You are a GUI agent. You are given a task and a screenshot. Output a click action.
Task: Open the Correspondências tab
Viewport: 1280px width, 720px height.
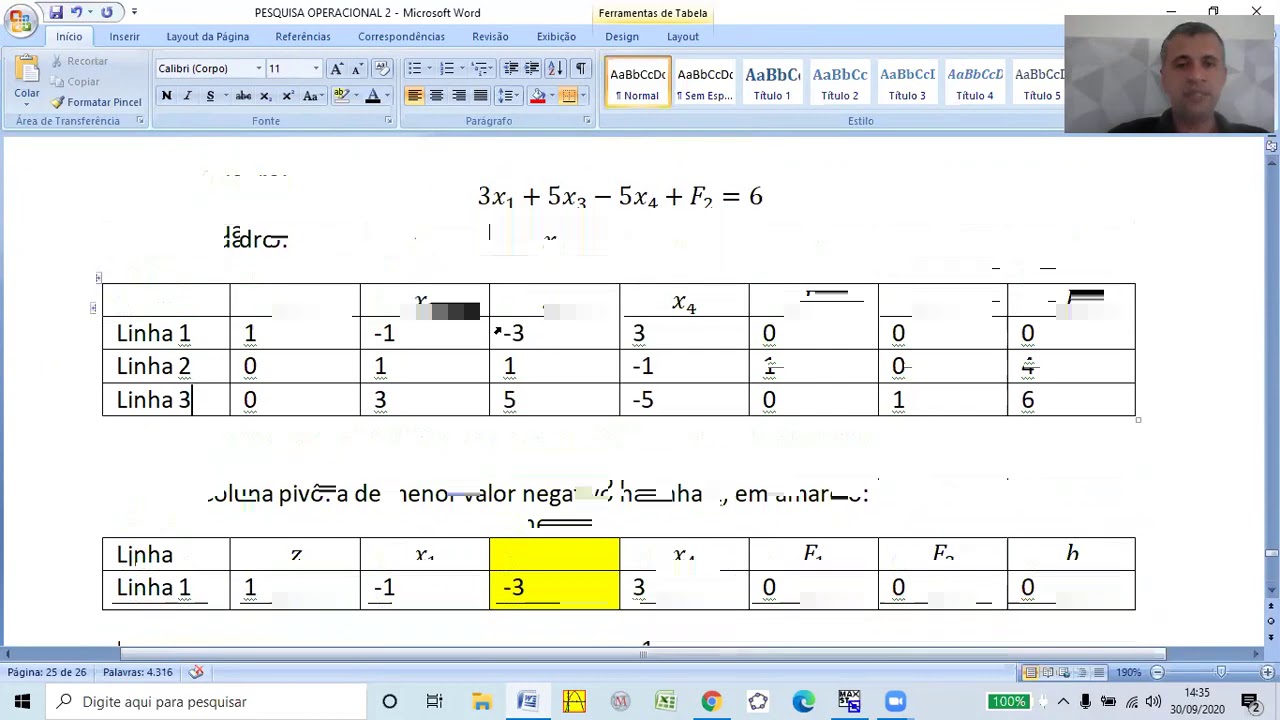coord(401,37)
